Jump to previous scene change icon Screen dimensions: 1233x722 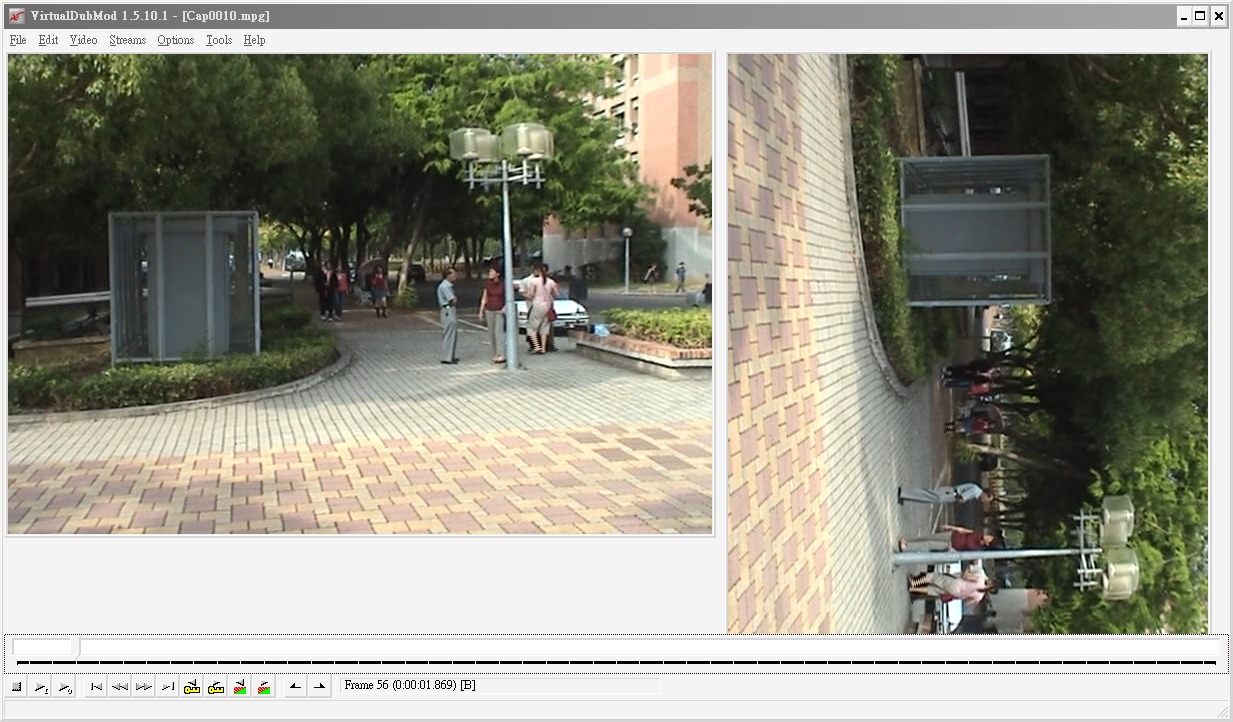[x=240, y=687]
